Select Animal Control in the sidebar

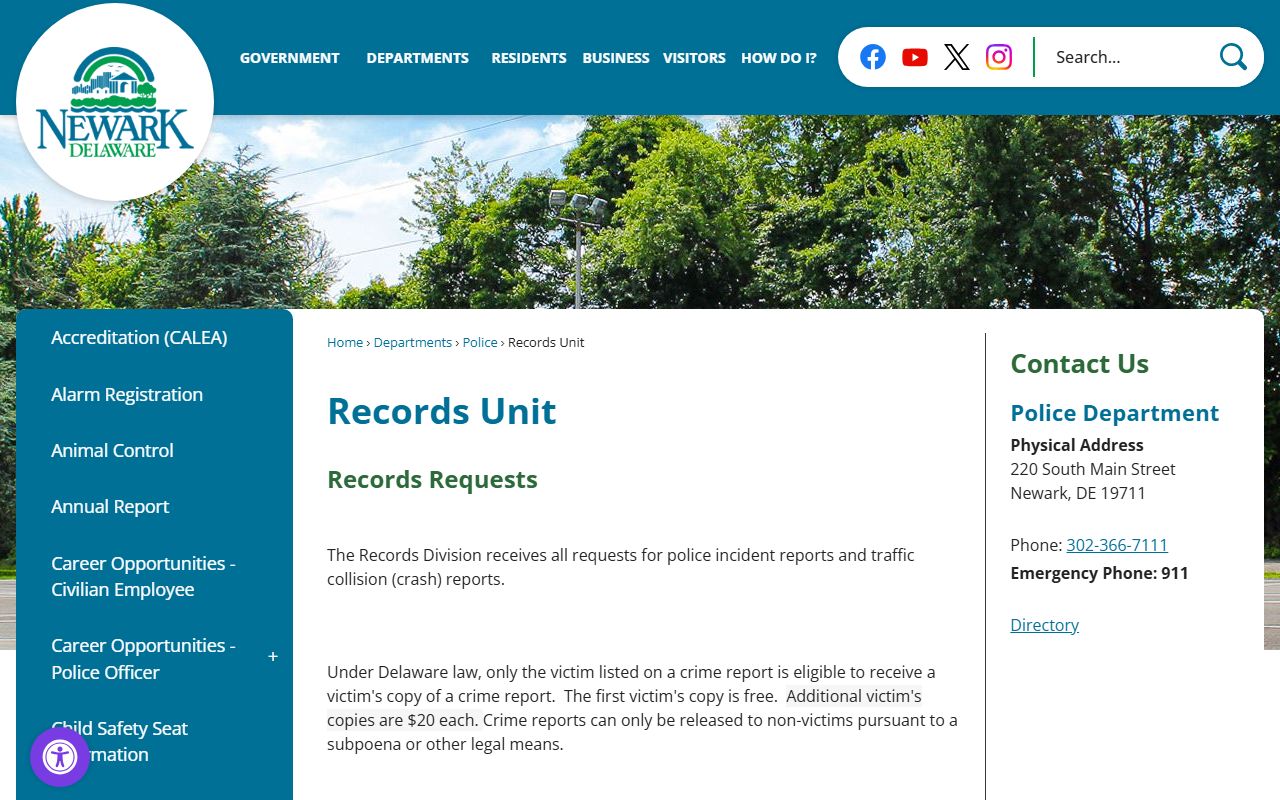112,450
